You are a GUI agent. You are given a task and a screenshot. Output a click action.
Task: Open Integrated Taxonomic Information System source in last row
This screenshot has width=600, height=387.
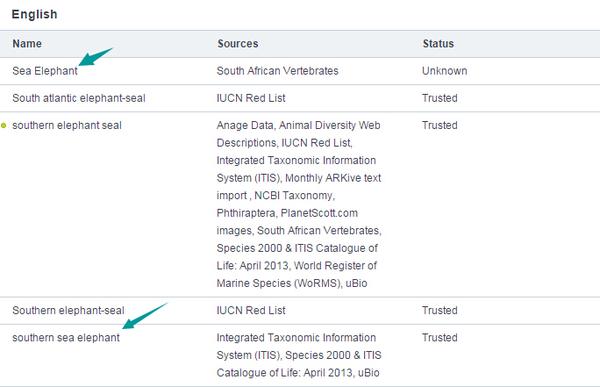[296, 346]
